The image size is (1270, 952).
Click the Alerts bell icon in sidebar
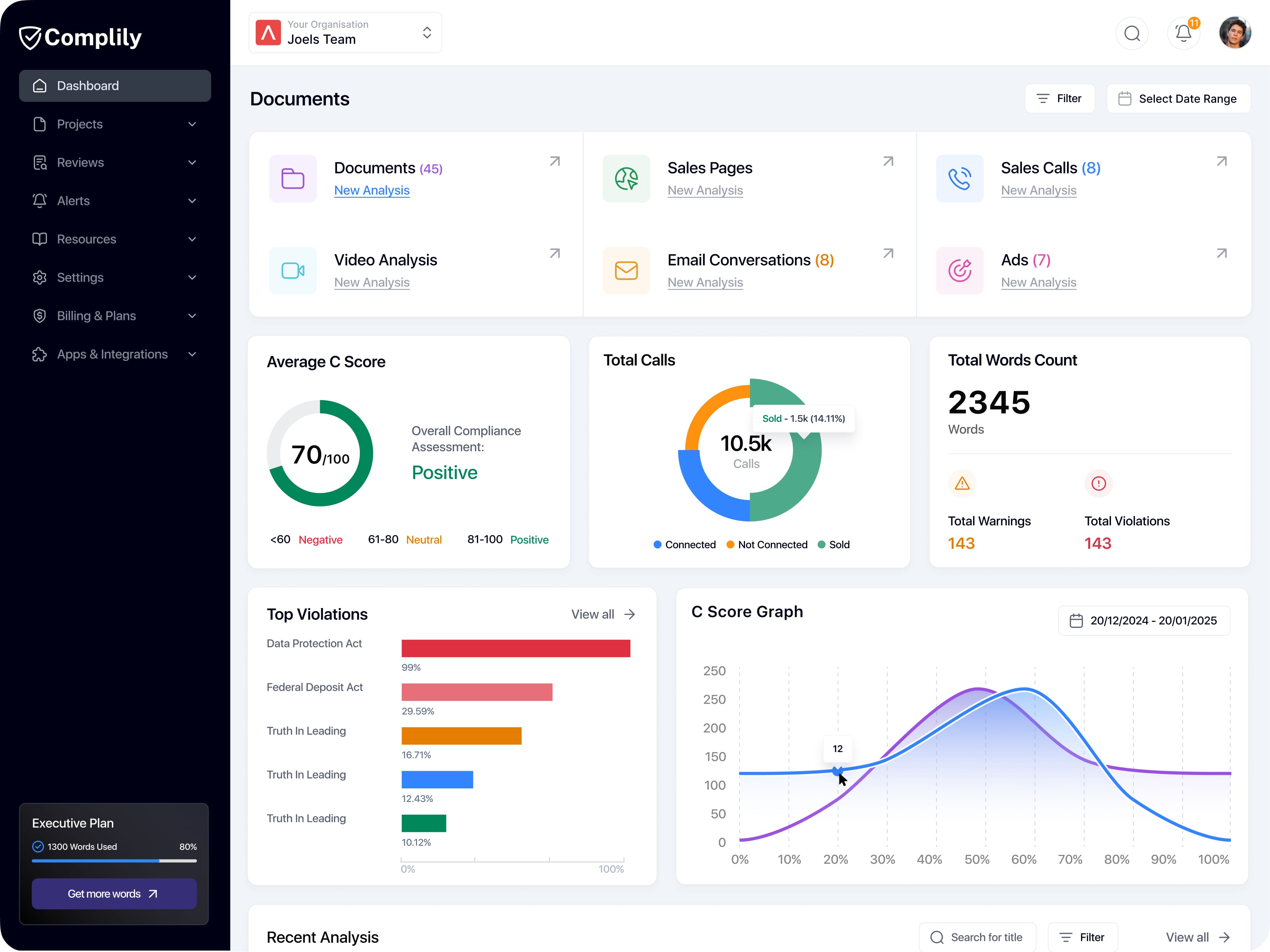tap(40, 201)
